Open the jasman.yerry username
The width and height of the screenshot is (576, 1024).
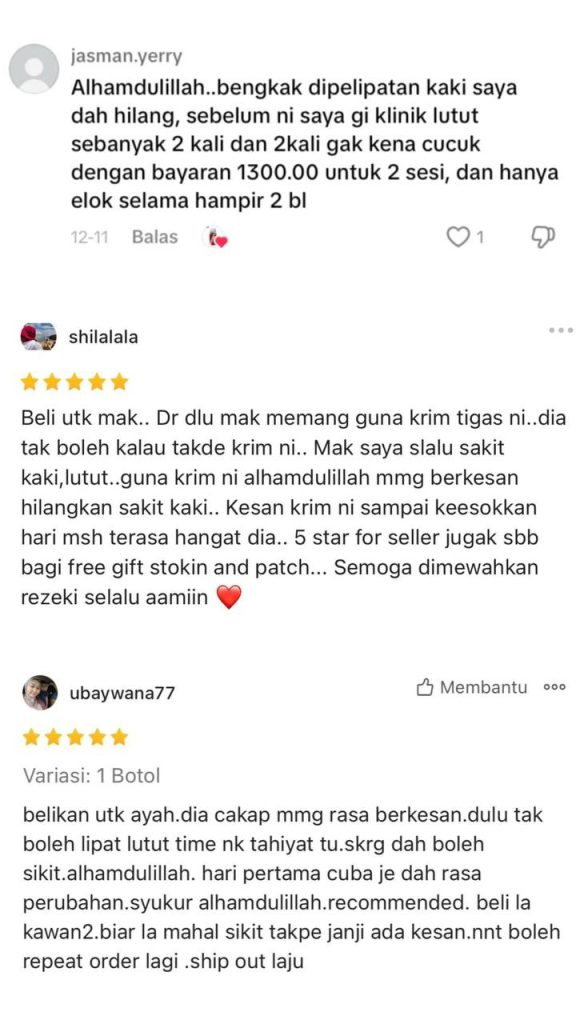[x=126, y=57]
